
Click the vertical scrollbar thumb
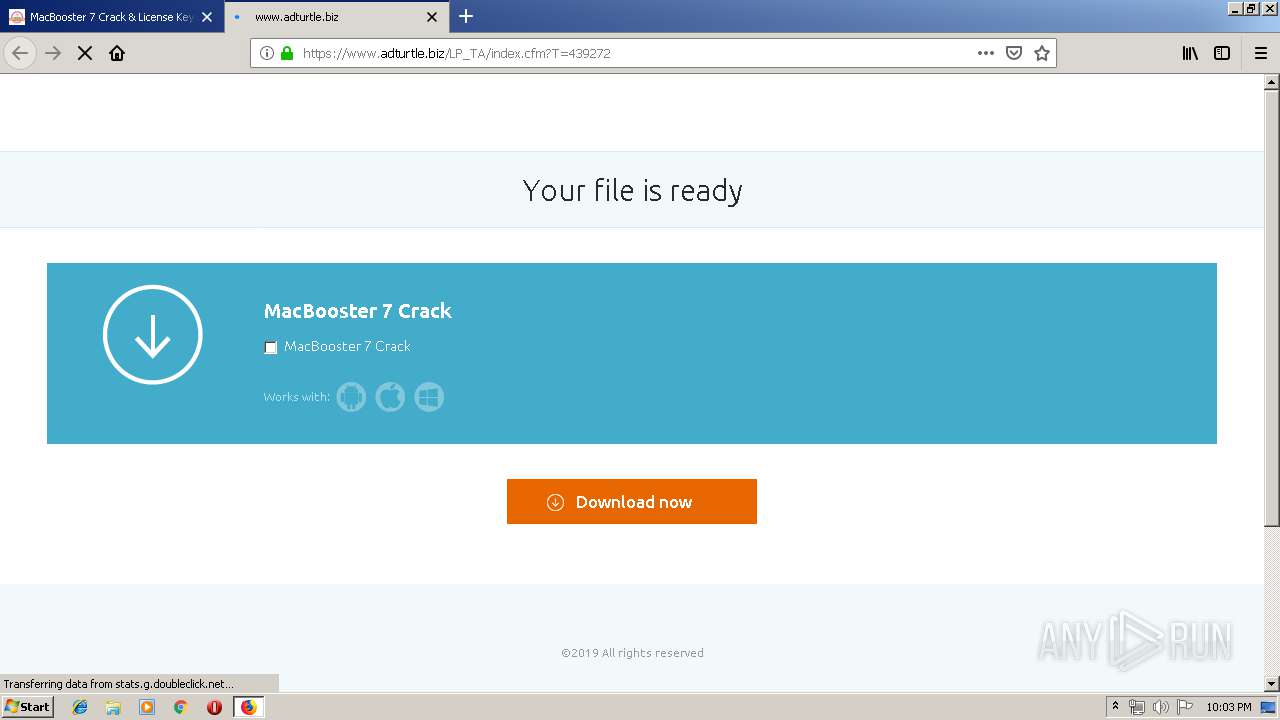coord(1272,308)
